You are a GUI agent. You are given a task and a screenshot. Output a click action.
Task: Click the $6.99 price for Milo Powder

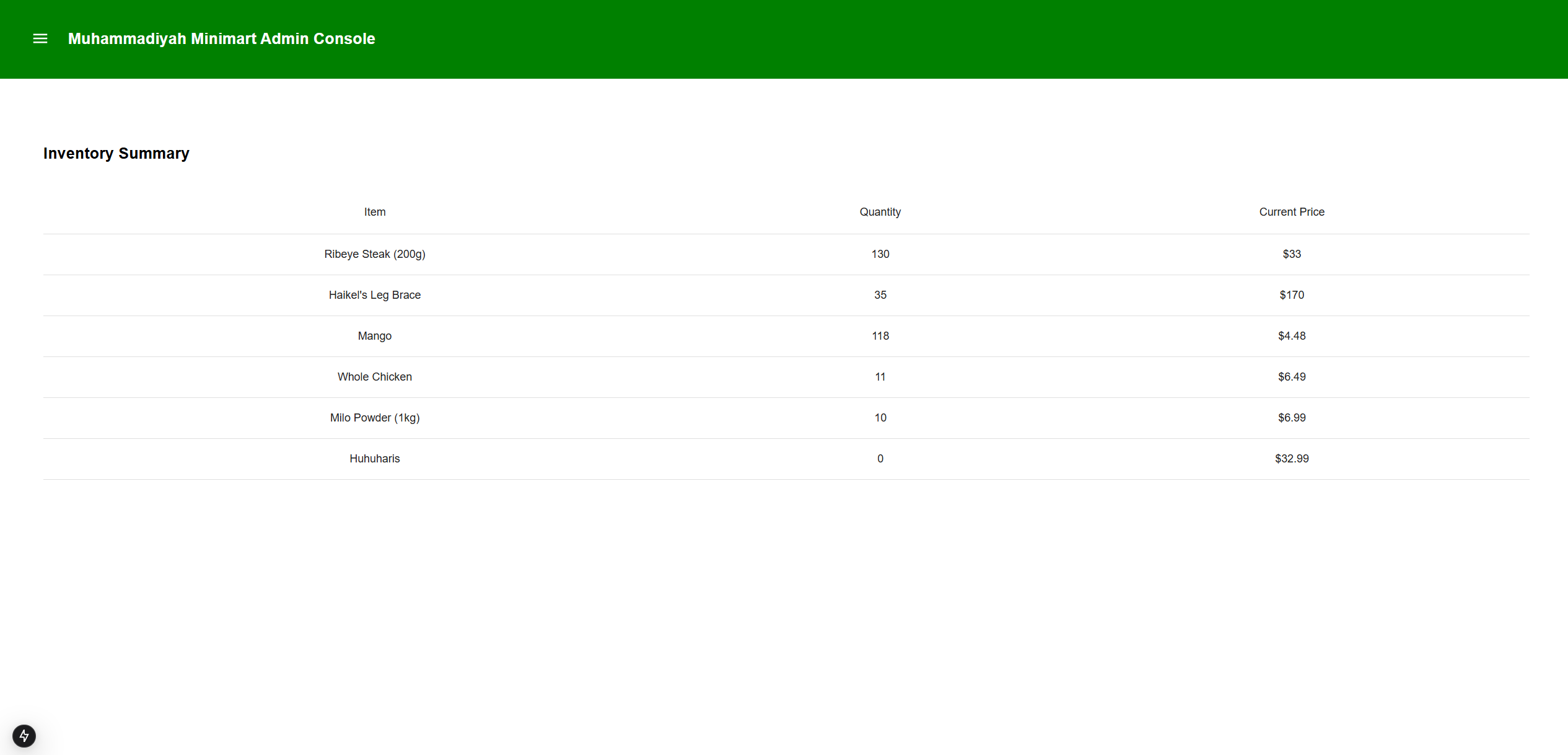pyautogui.click(x=1291, y=418)
